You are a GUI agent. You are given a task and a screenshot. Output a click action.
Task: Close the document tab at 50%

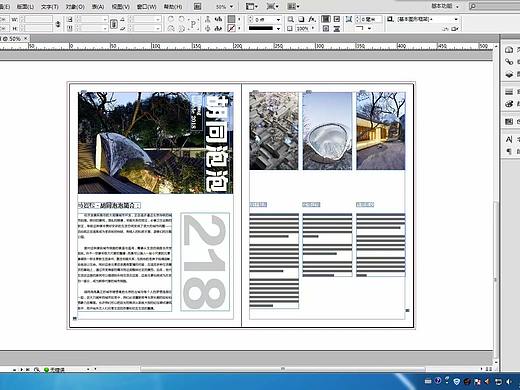tap(26, 39)
